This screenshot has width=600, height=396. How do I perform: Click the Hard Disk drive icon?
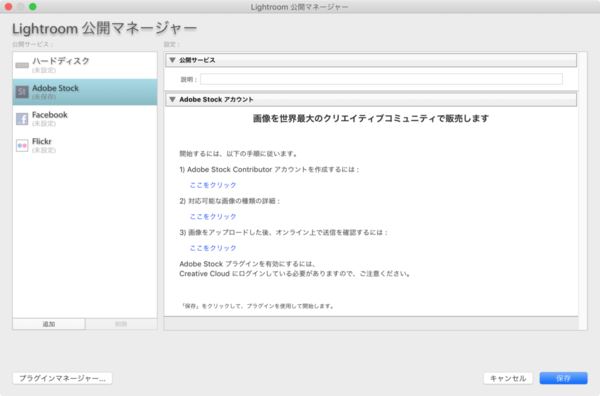tap(22, 65)
